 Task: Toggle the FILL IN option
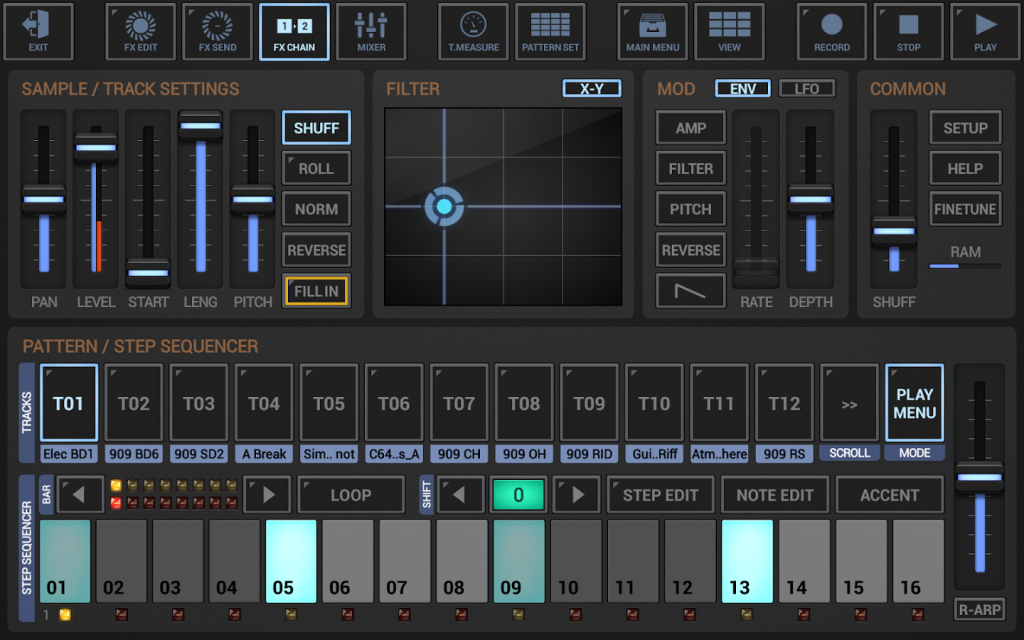pos(316,291)
